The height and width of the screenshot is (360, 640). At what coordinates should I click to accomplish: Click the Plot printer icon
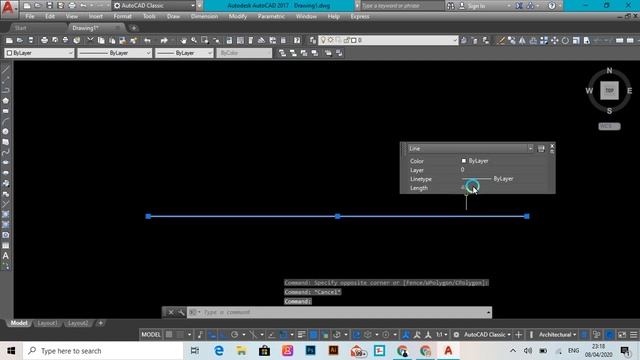[44, 40]
